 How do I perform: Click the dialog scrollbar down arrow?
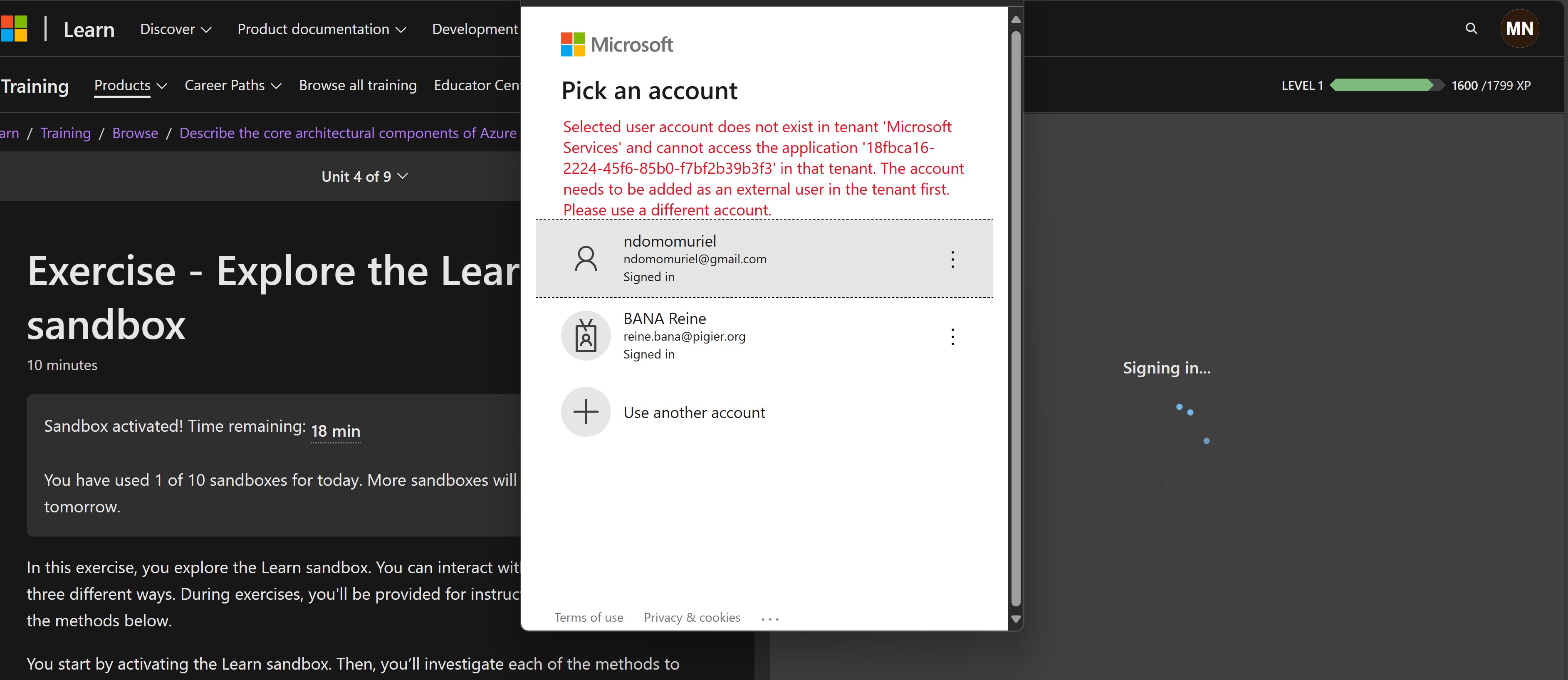tap(1015, 619)
